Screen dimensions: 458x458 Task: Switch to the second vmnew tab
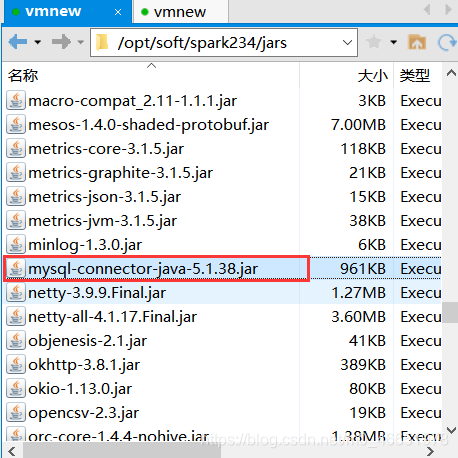click(x=180, y=12)
